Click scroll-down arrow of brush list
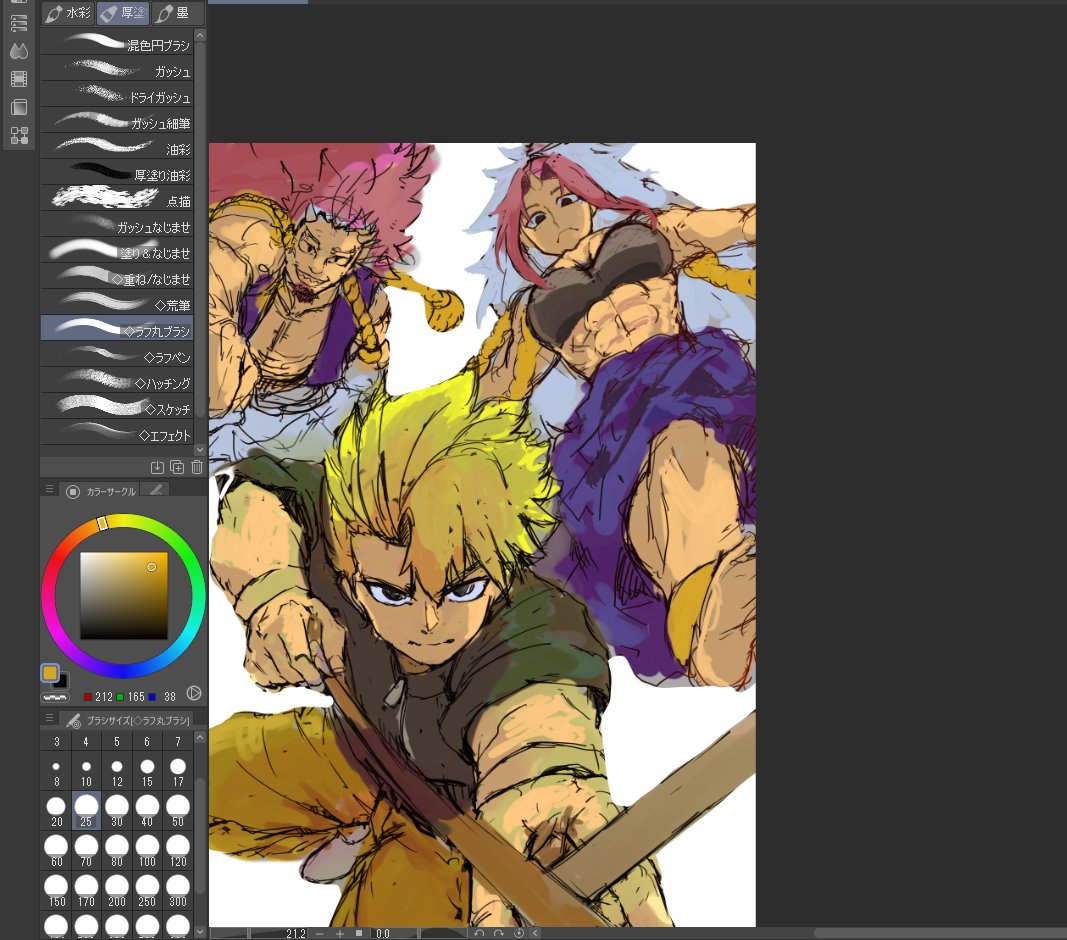This screenshot has width=1067, height=940. pyautogui.click(x=200, y=450)
